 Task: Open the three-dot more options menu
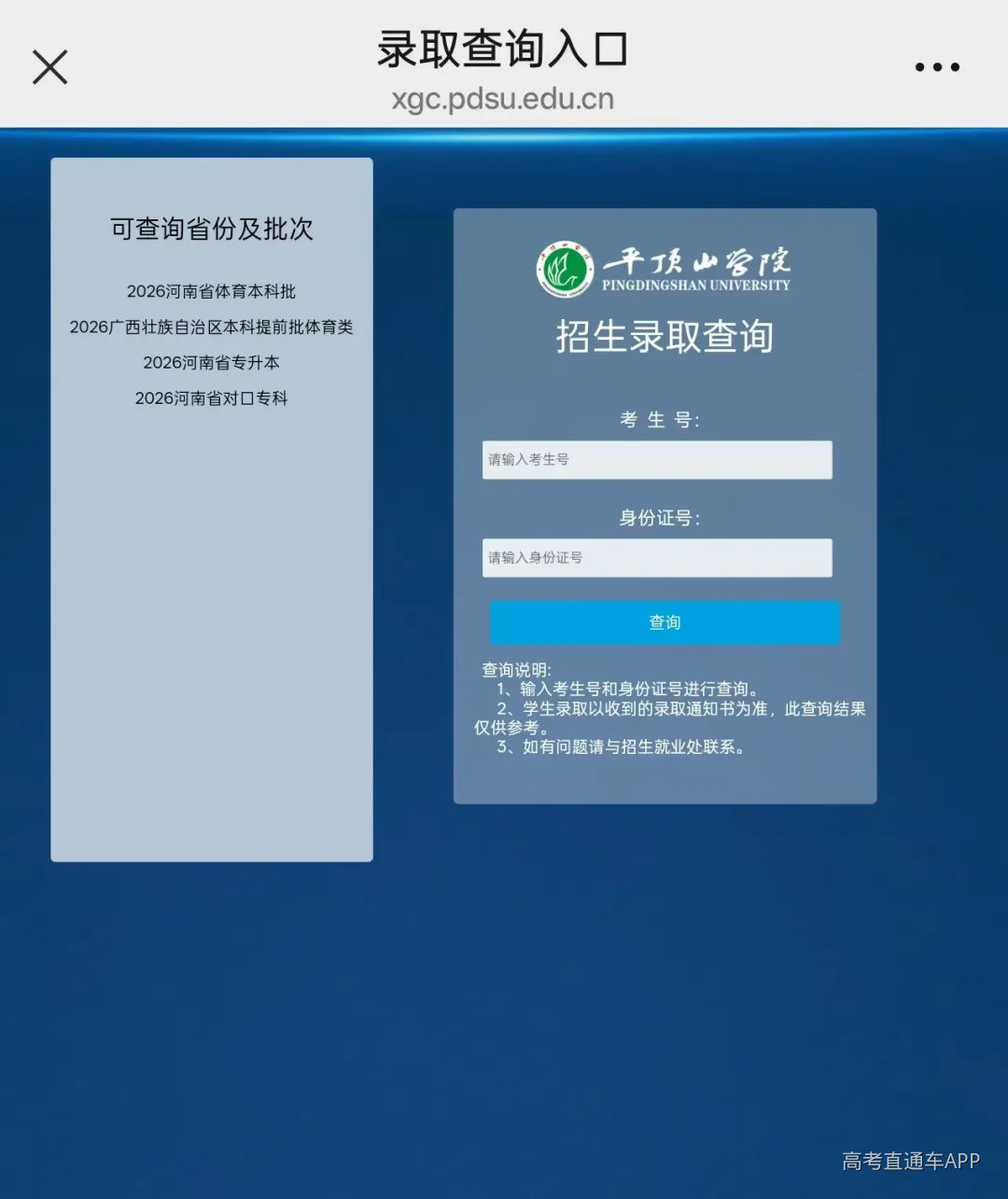pyautogui.click(x=936, y=67)
